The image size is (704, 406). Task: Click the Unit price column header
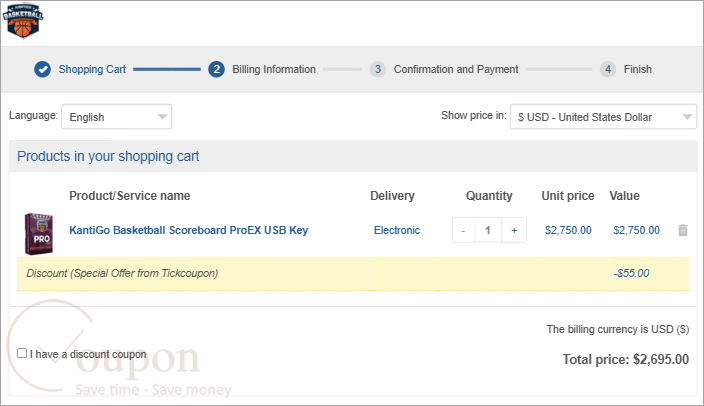(x=568, y=196)
